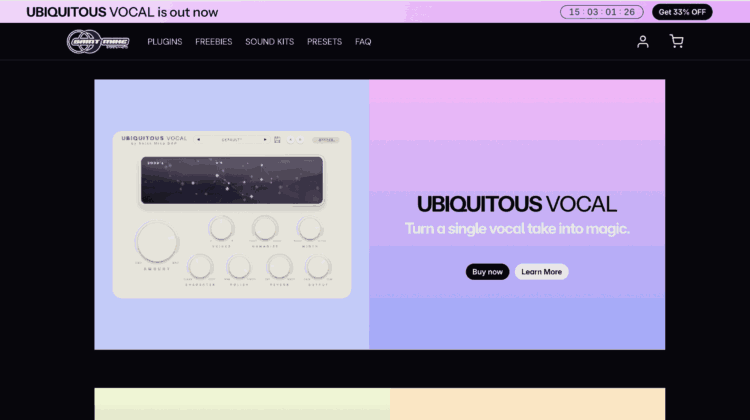This screenshot has height=420, width=750.
Task: Click the Get 33% OFF button
Action: tap(682, 12)
